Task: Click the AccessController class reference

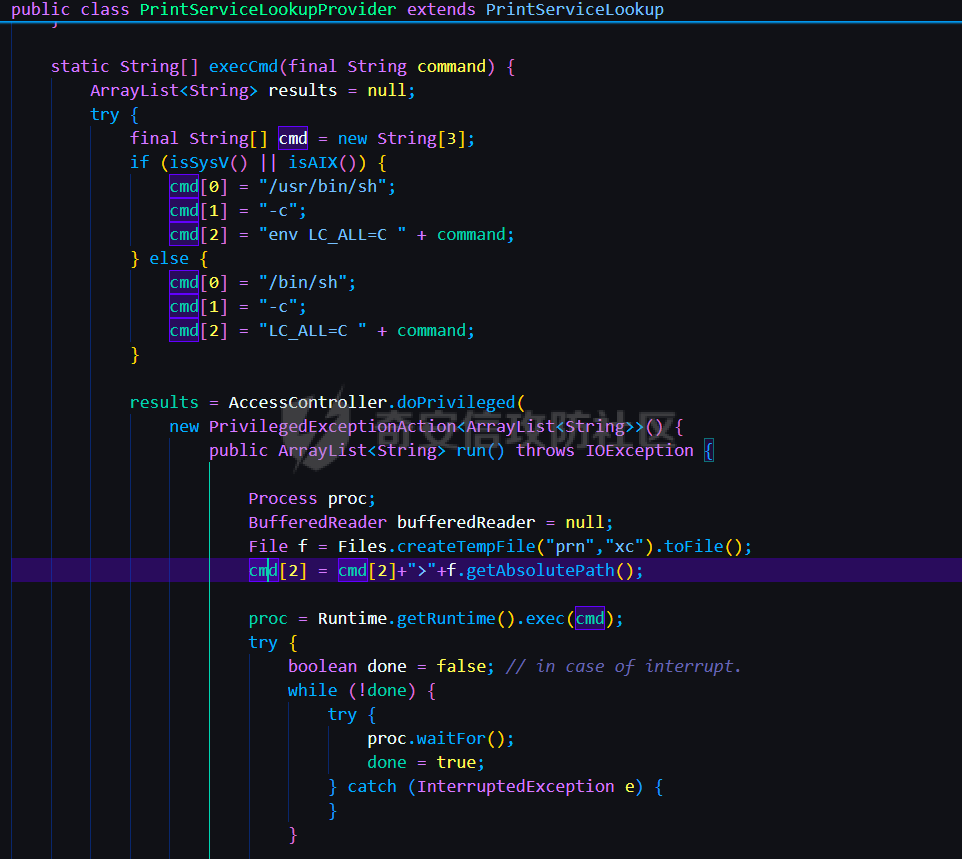Action: click(x=307, y=402)
